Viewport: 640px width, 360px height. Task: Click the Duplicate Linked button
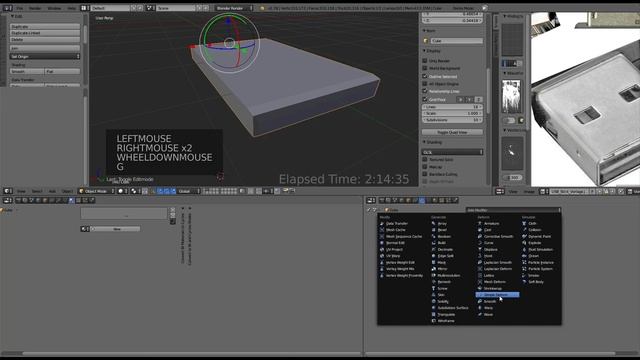pos(45,33)
